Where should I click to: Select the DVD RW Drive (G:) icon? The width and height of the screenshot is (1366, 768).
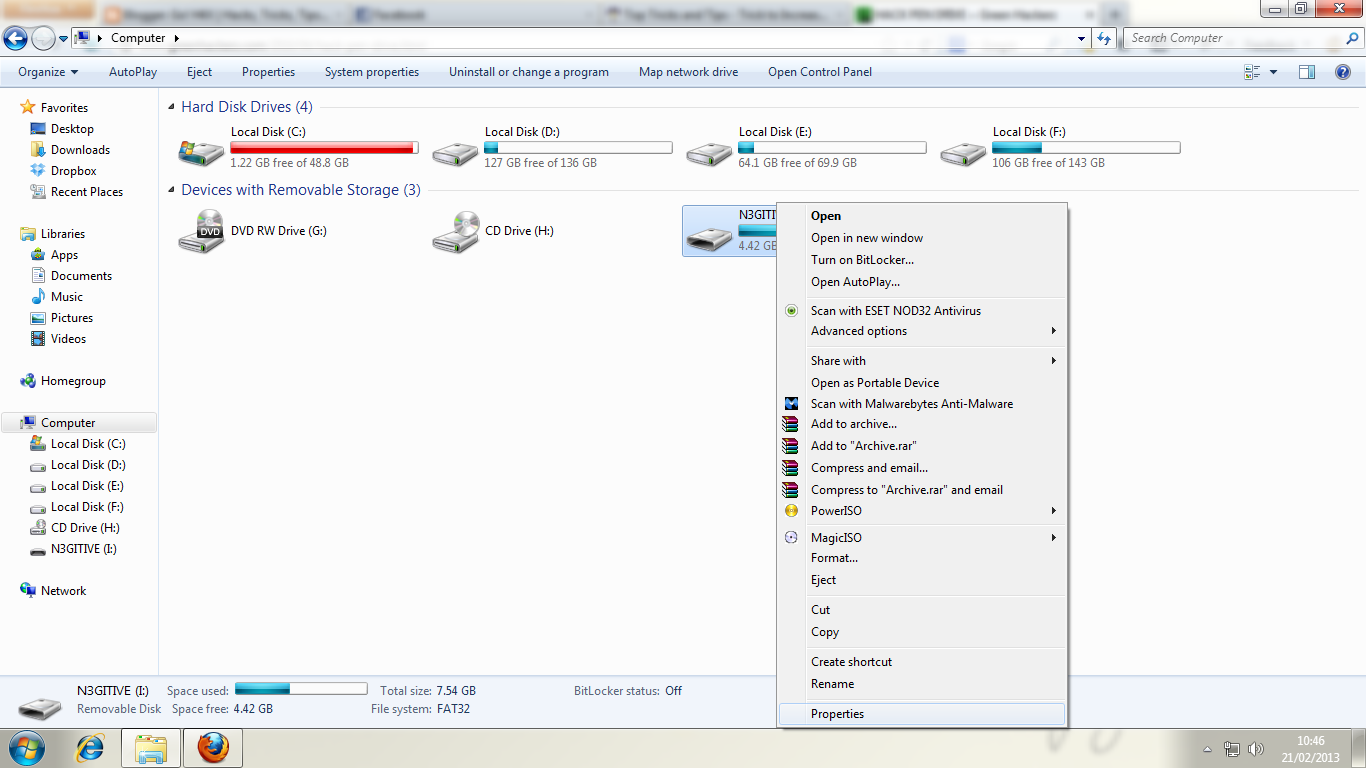pos(201,232)
